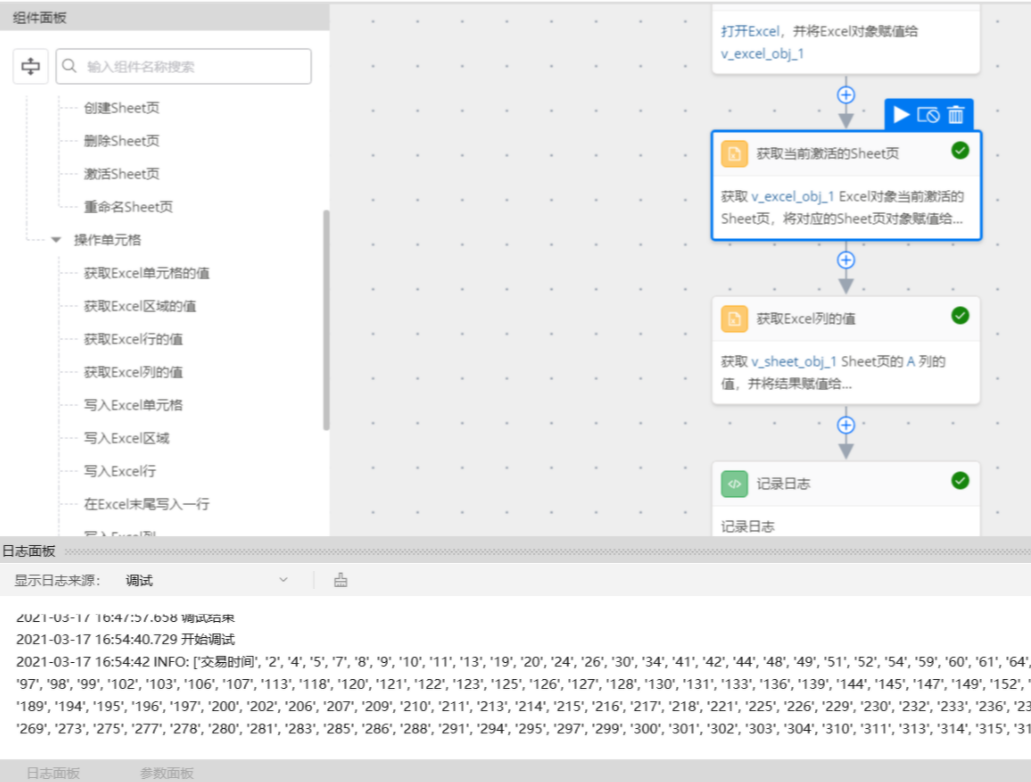Select 写入Excel行 component
The image size is (1031, 782).
click(x=120, y=471)
